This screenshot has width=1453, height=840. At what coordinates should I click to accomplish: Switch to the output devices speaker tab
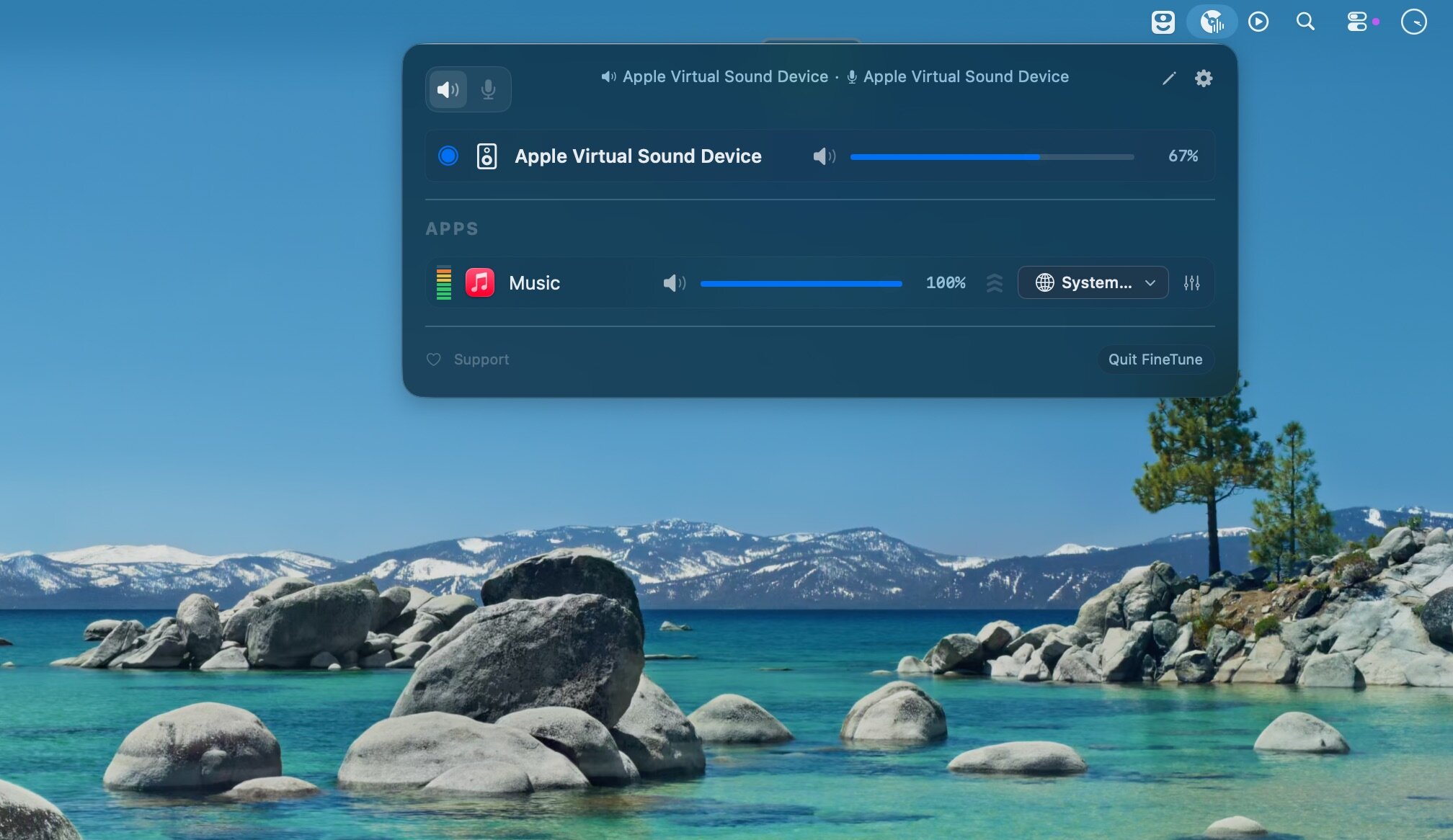point(448,89)
